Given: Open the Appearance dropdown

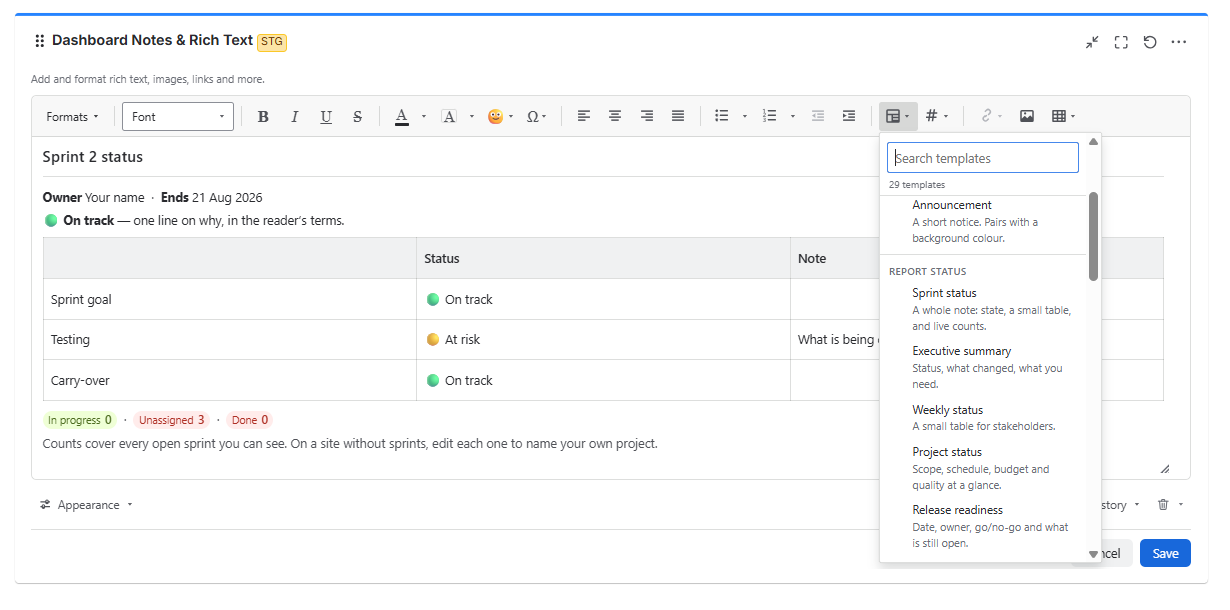Looking at the screenshot, I should point(86,505).
